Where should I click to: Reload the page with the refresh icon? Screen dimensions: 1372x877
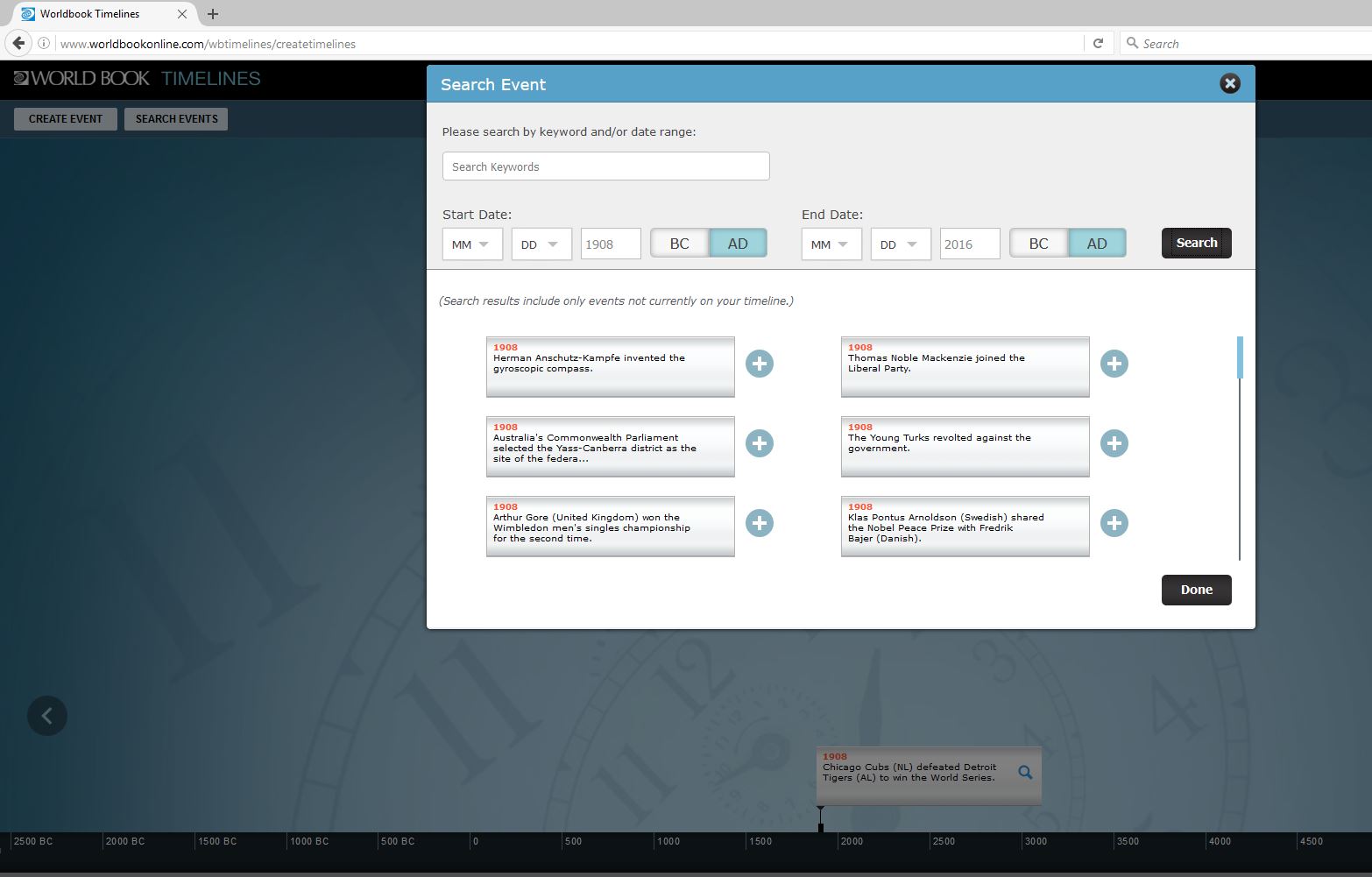coord(1098,43)
